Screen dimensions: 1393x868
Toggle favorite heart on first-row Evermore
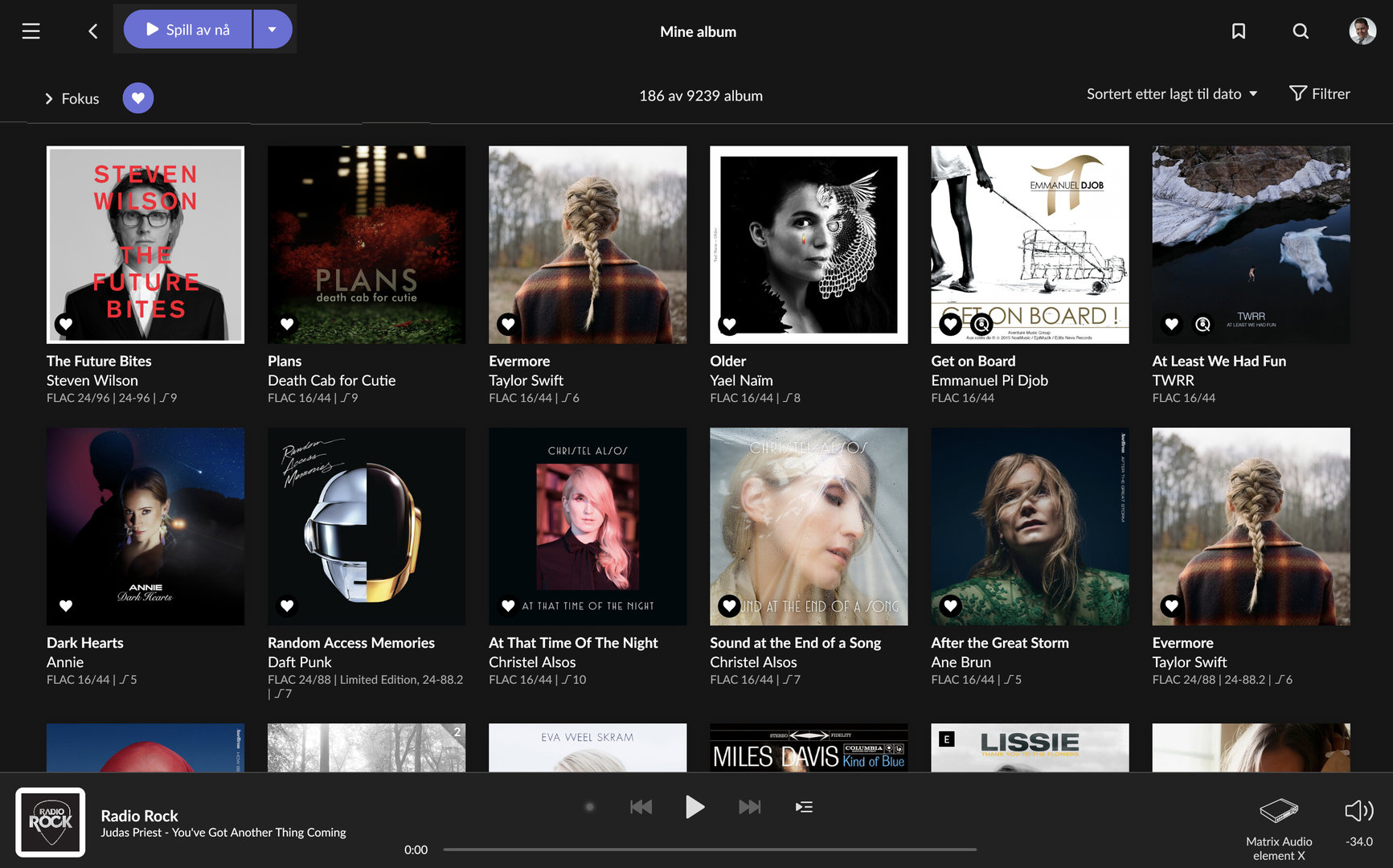pyautogui.click(x=508, y=324)
